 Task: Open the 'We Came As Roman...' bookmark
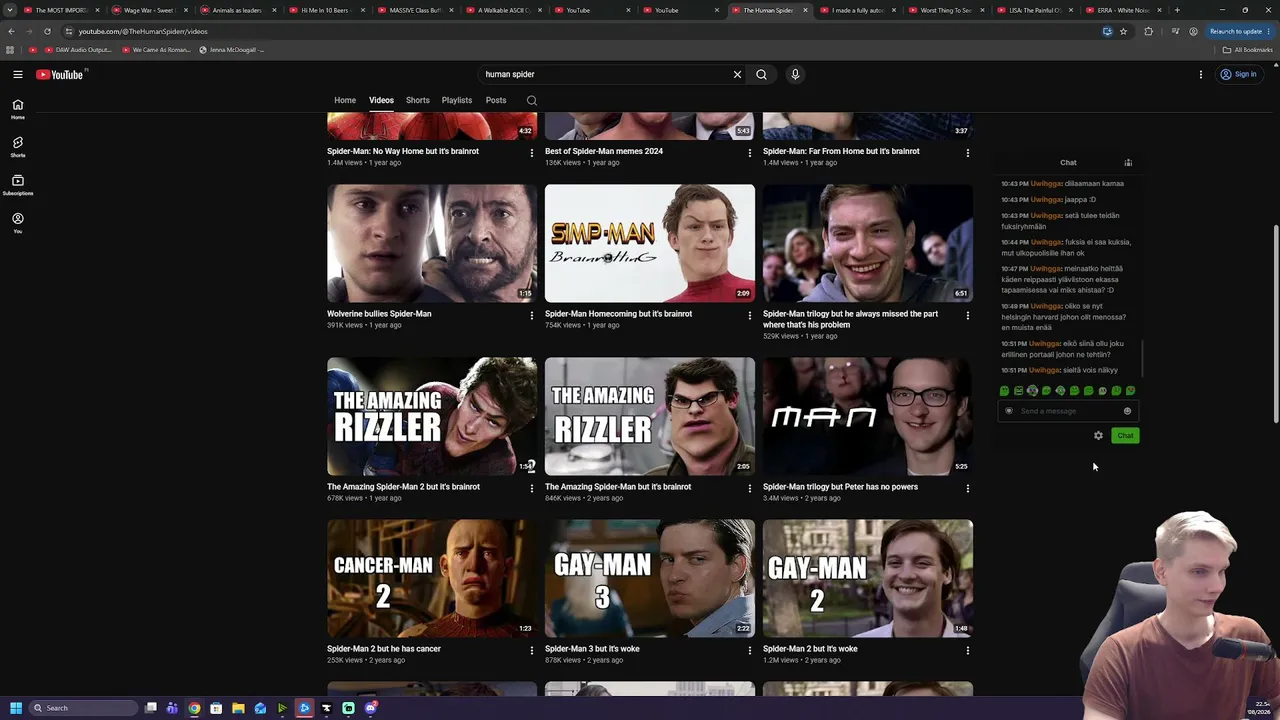(155, 50)
